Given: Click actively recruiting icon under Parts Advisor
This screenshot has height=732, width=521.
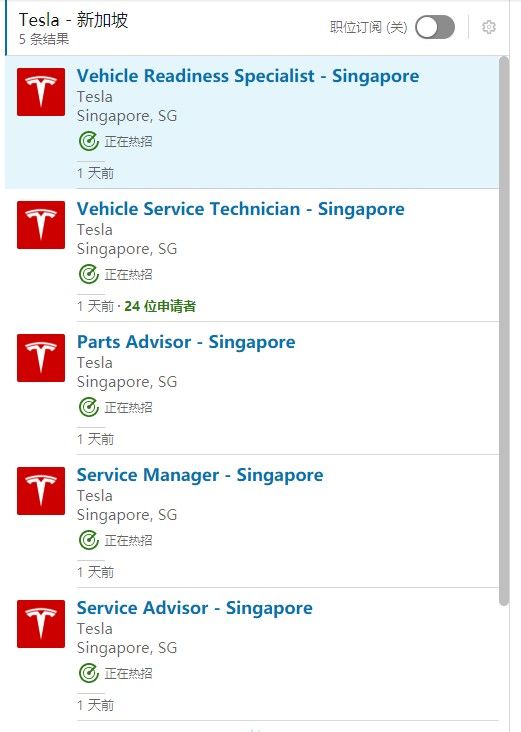Looking at the screenshot, I should point(89,407).
